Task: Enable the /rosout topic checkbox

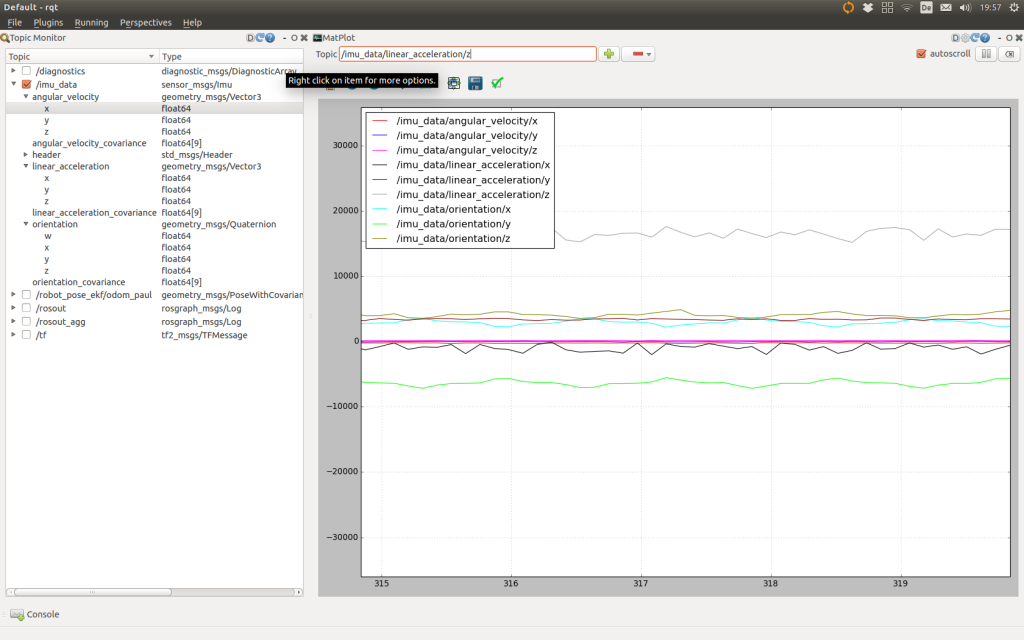Action: (26, 308)
